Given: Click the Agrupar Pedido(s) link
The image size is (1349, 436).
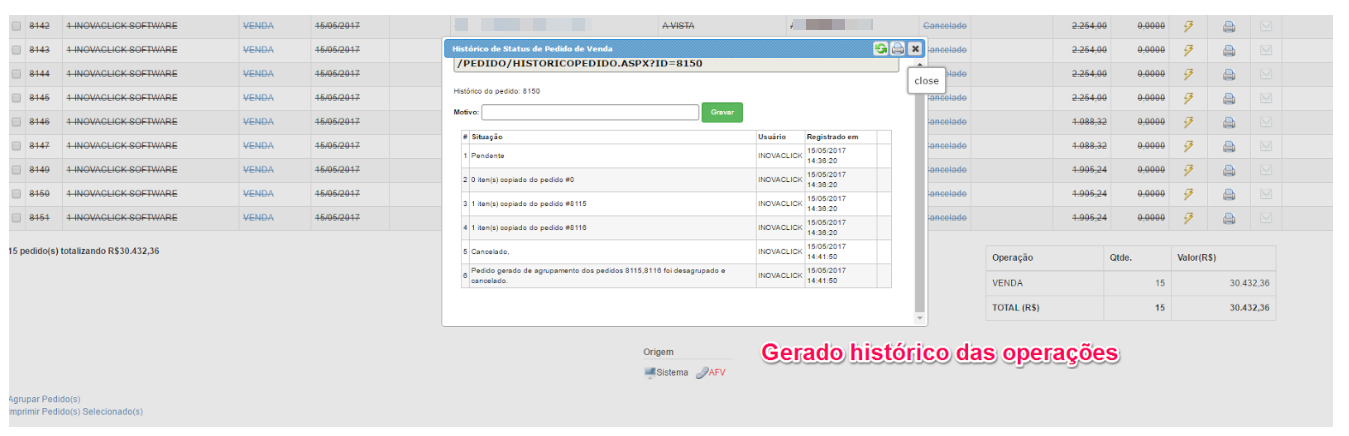Looking at the screenshot, I should click(x=44, y=399).
